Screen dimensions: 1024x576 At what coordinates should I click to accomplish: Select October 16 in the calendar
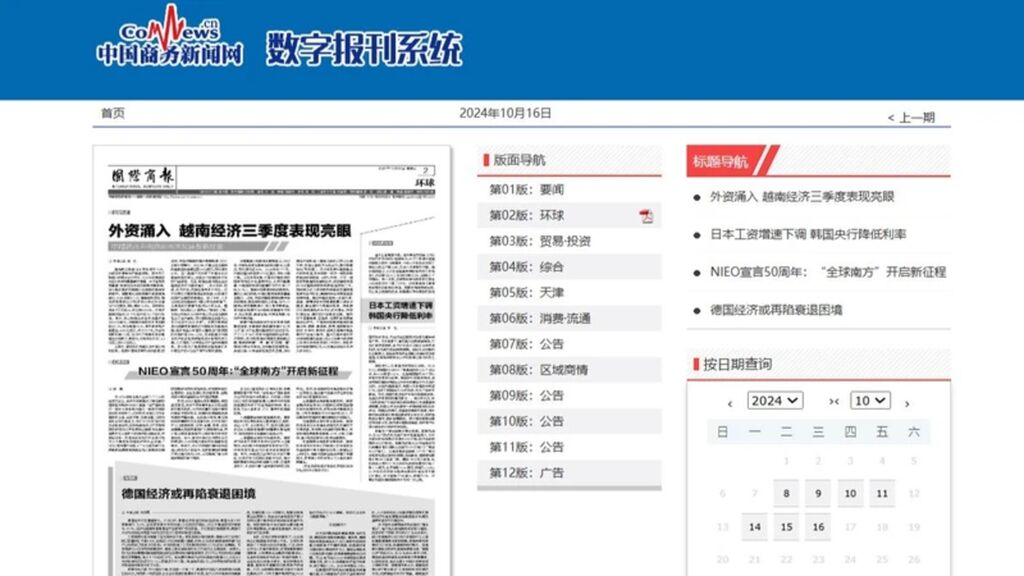(x=818, y=527)
